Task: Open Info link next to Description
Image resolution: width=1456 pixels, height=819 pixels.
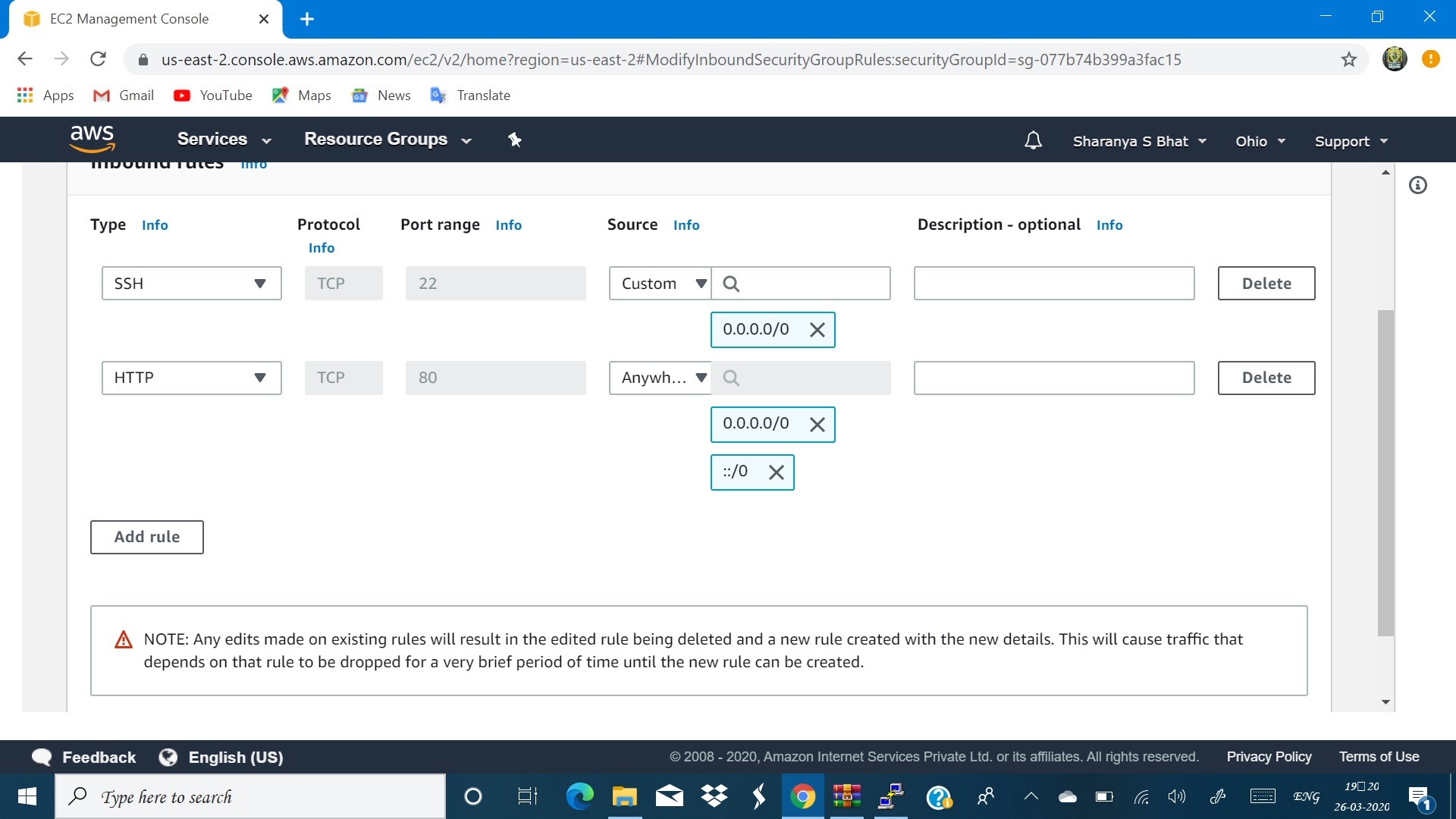Action: 1109,225
